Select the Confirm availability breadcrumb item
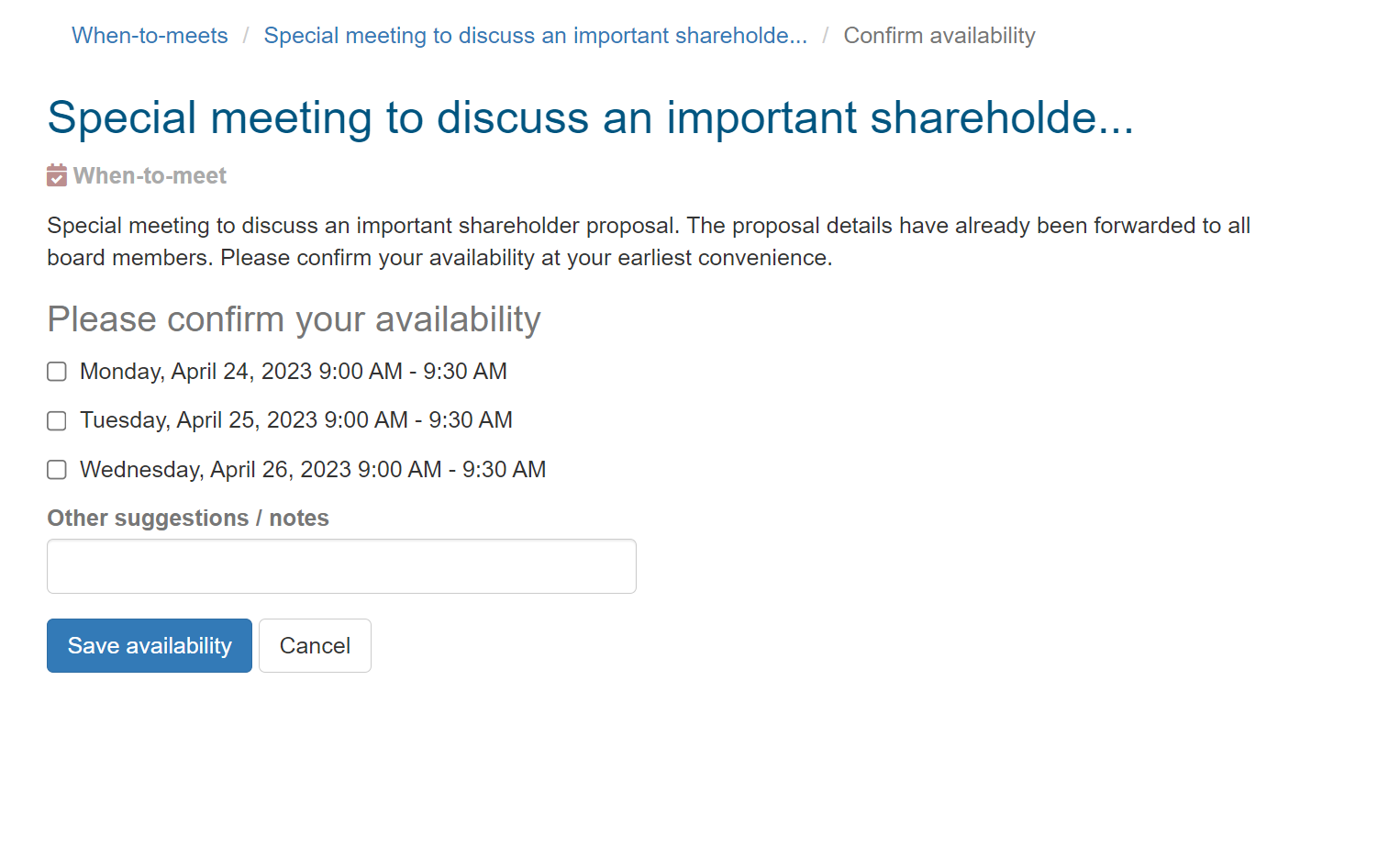1400x848 pixels. [939, 36]
